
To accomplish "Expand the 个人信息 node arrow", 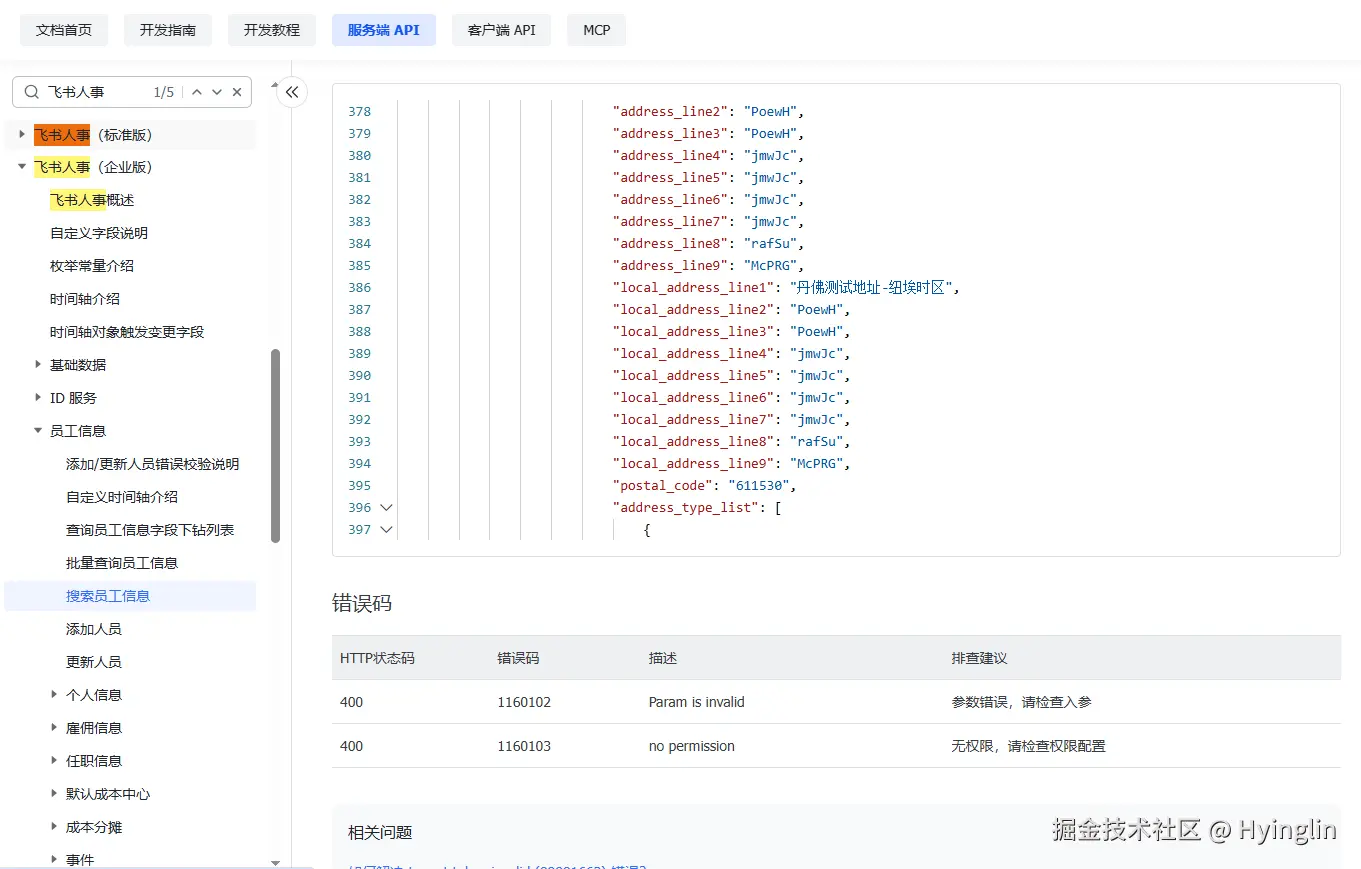I will 54,695.
